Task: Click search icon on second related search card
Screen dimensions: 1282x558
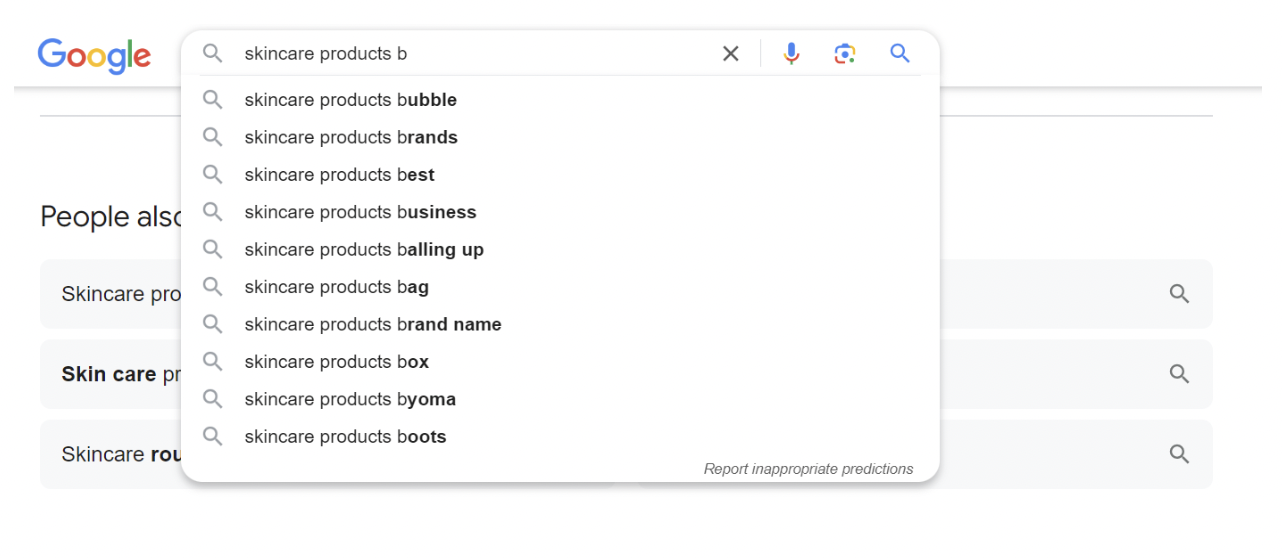Action: 1179,374
